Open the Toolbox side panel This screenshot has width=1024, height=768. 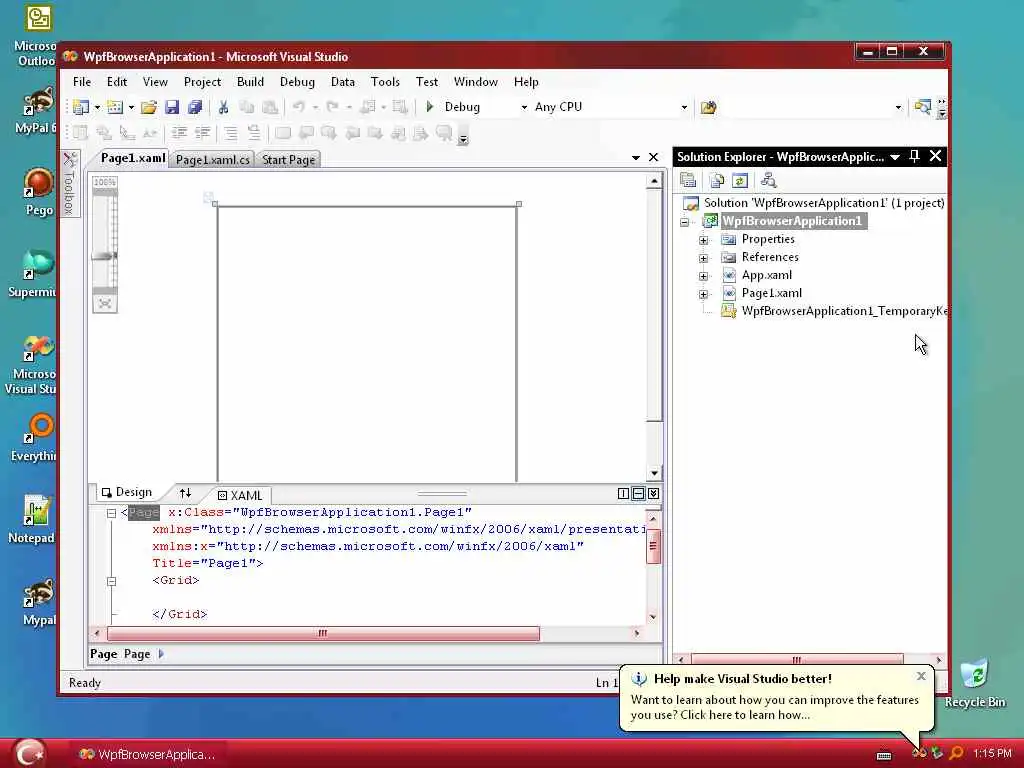click(69, 184)
